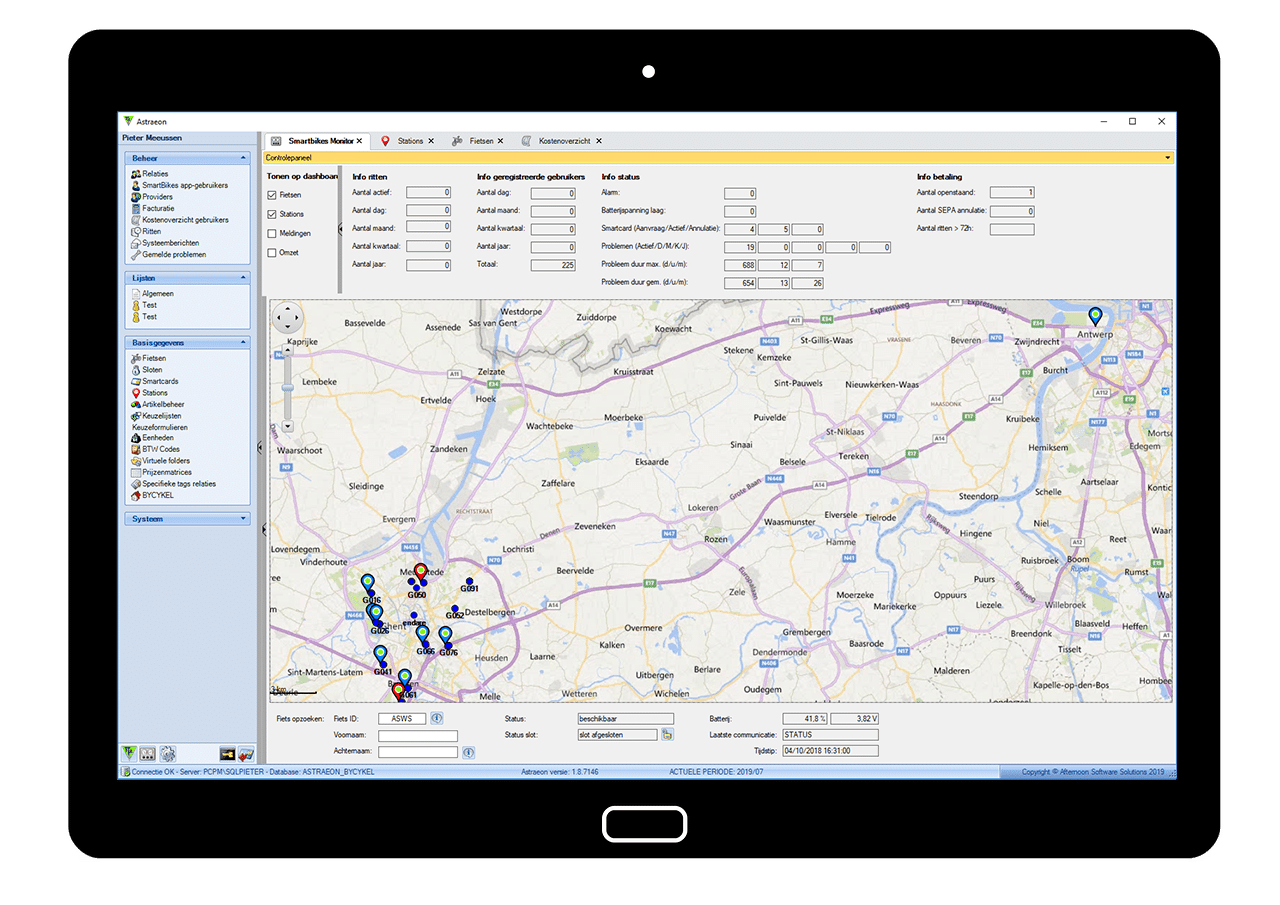The height and width of the screenshot is (905, 1280).
Task: Click the Voornaam input field
Action: [417, 736]
